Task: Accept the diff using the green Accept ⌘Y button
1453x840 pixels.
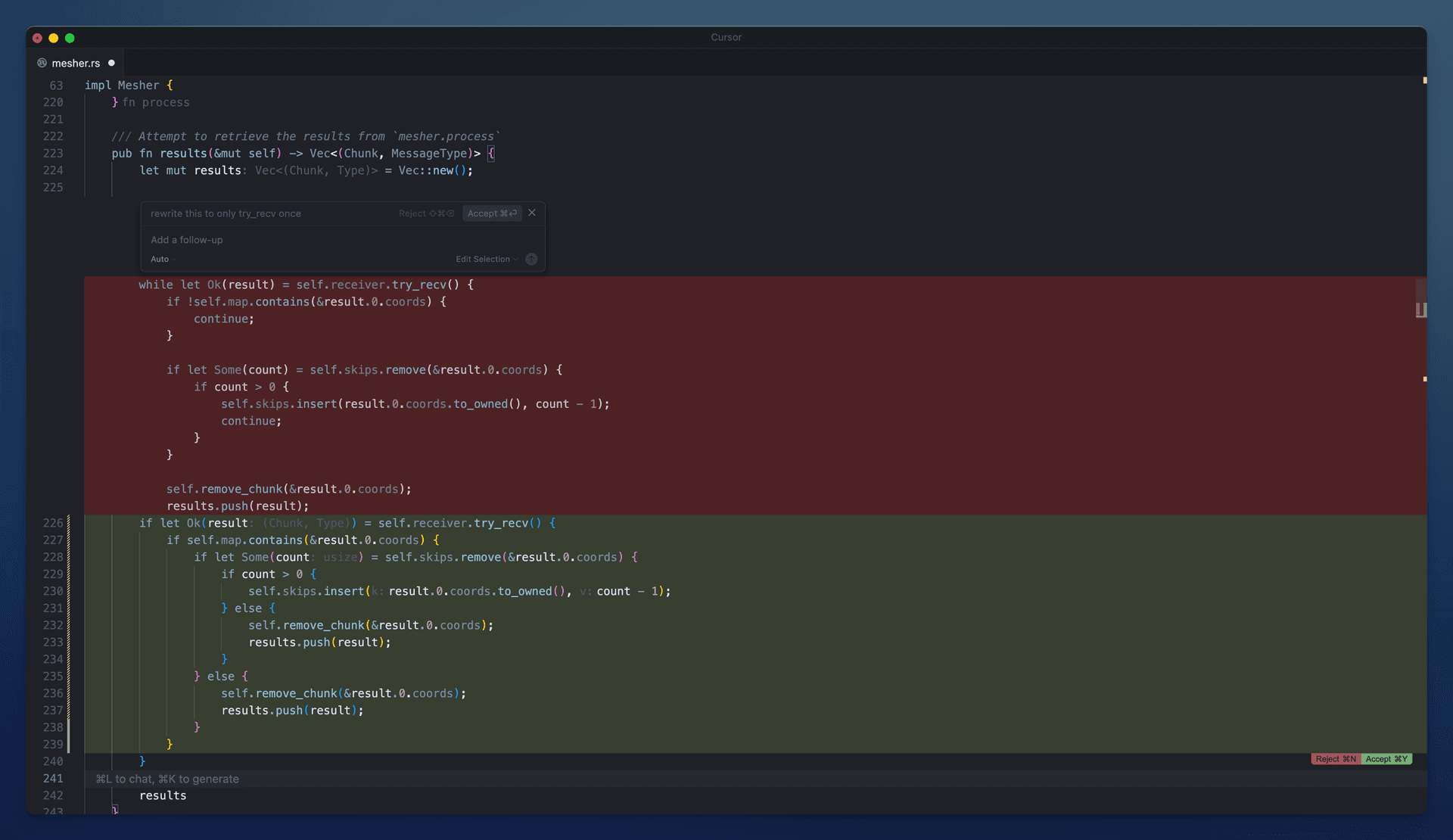Action: (1387, 758)
